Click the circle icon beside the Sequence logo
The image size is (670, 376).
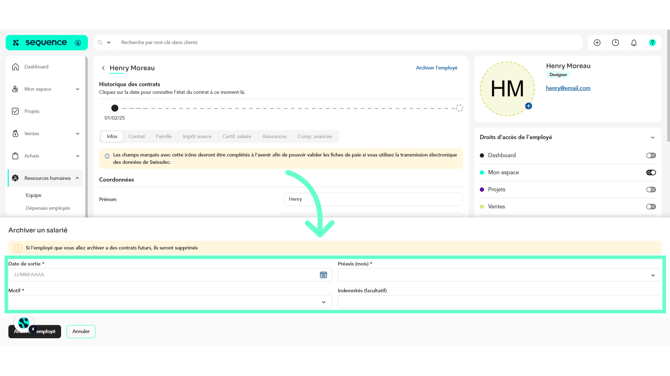(x=78, y=43)
